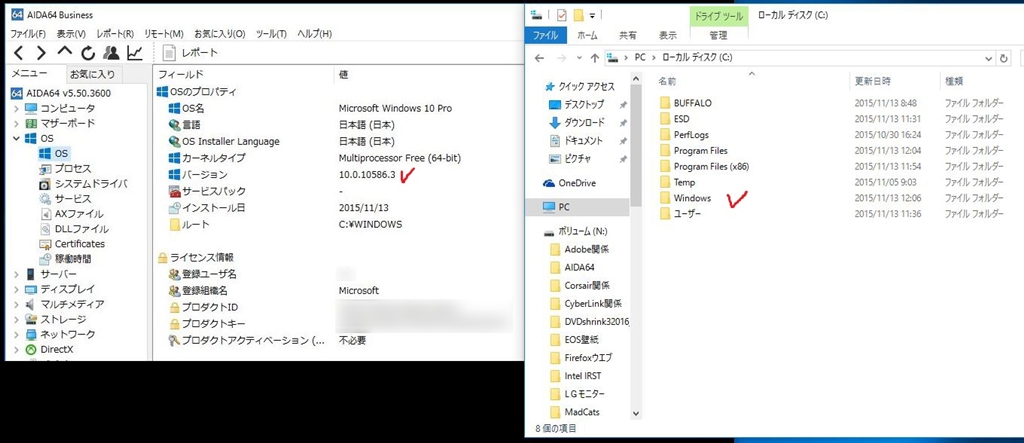Click the プロダクトキー field row
Viewport: 1024px width, 443px height.
coord(338,324)
